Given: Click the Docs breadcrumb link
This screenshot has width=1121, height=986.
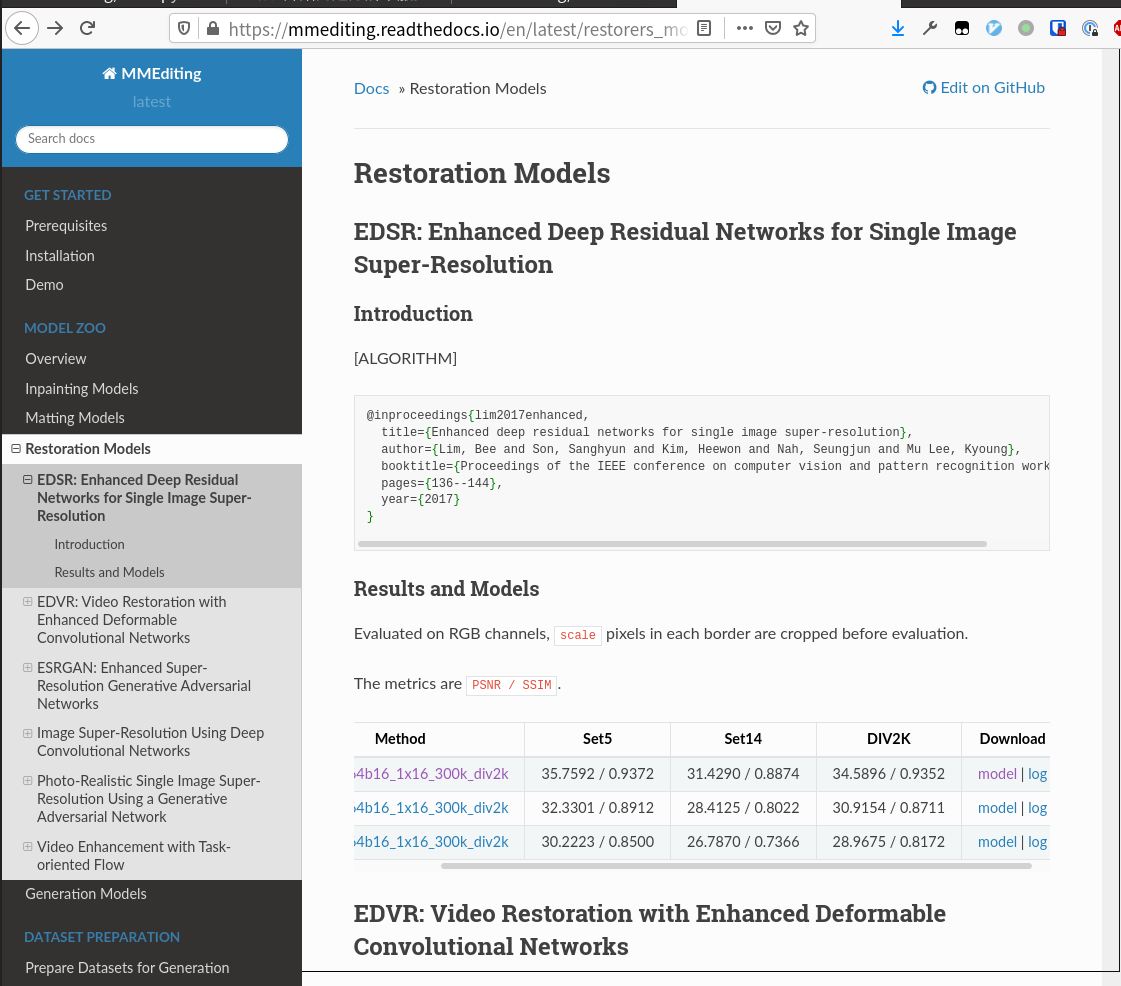Looking at the screenshot, I should [371, 88].
